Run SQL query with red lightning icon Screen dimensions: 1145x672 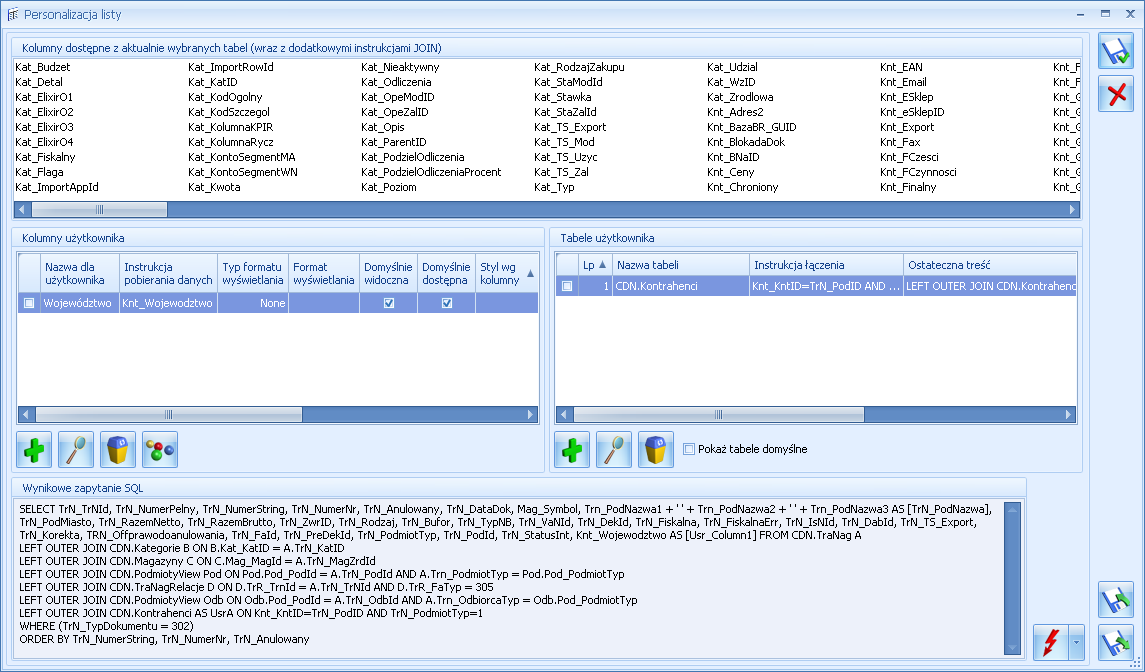pyautogui.click(x=1050, y=643)
